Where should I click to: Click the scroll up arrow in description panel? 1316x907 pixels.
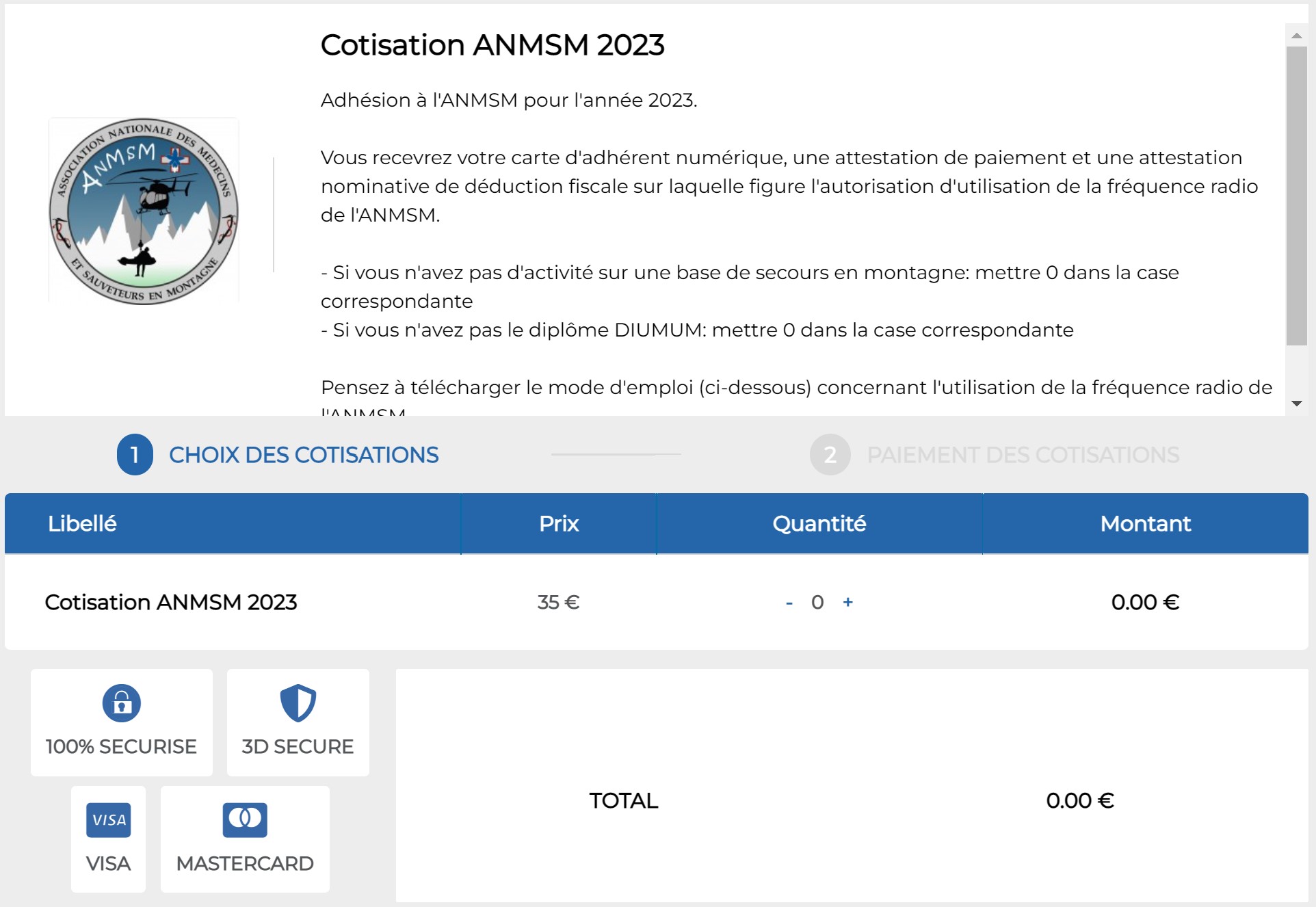point(1296,35)
